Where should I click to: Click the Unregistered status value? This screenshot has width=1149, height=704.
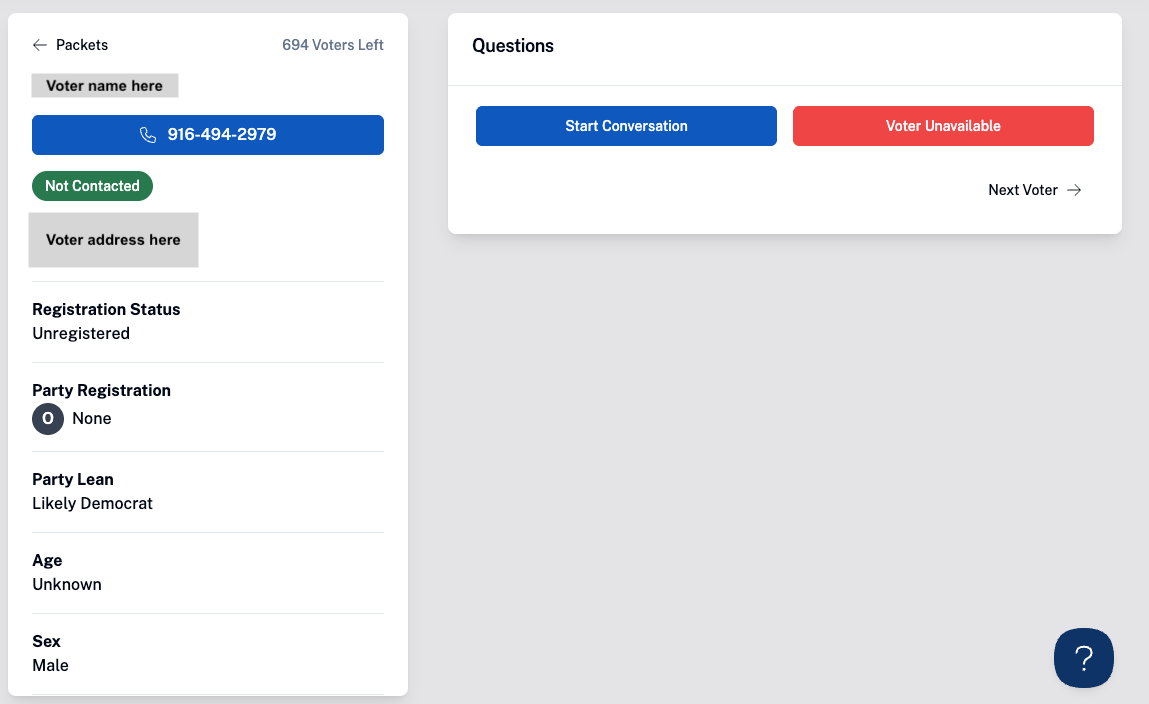[x=81, y=334]
